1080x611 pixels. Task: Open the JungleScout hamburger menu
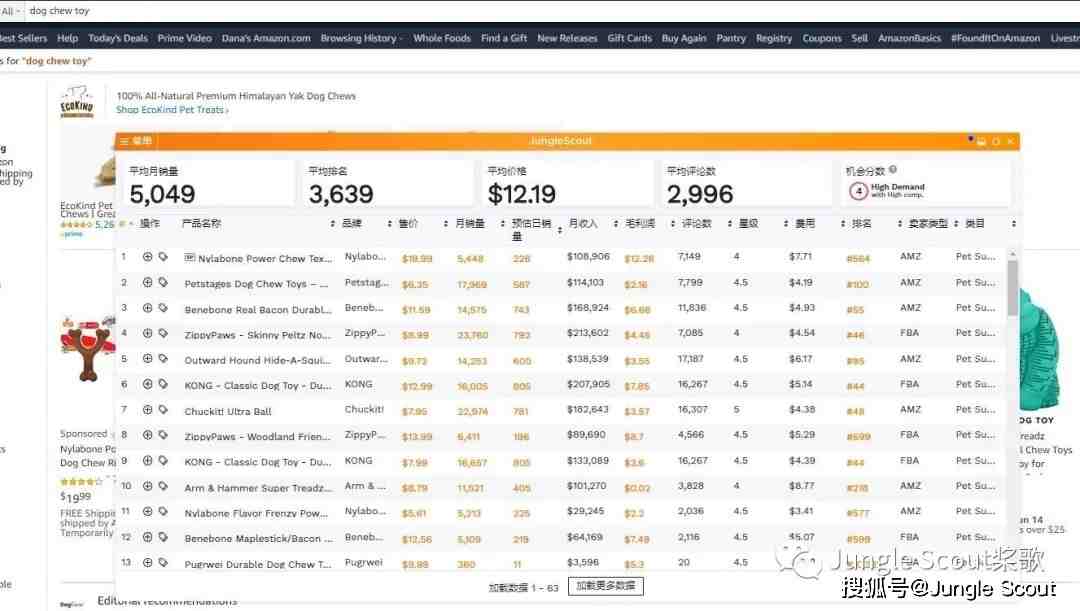click(124, 141)
